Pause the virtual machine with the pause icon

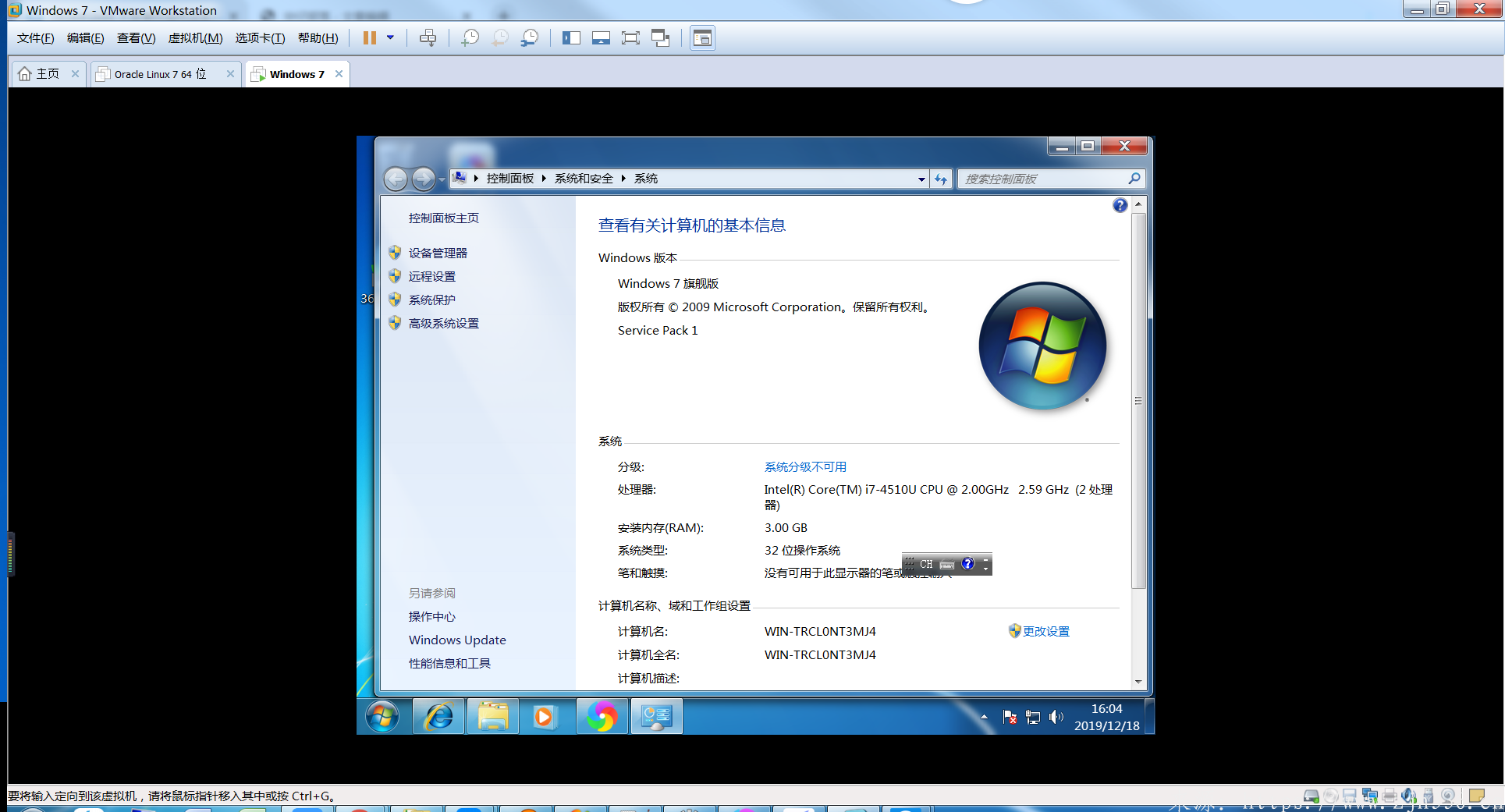click(x=370, y=38)
